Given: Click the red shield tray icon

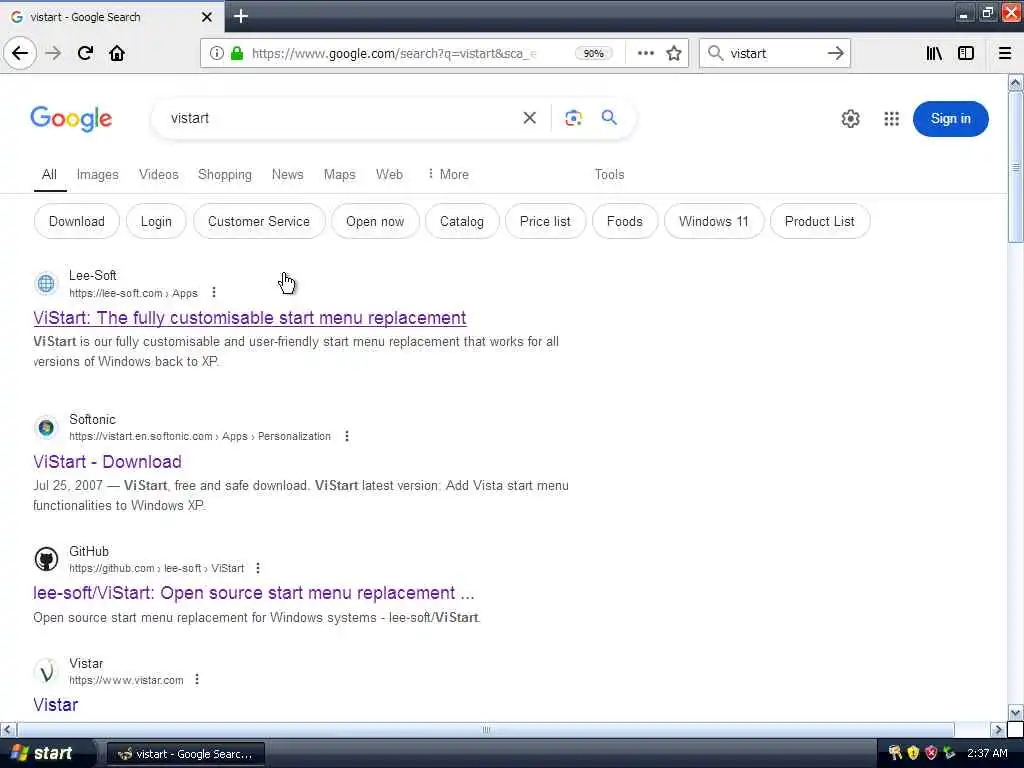Looking at the screenshot, I should (931, 753).
